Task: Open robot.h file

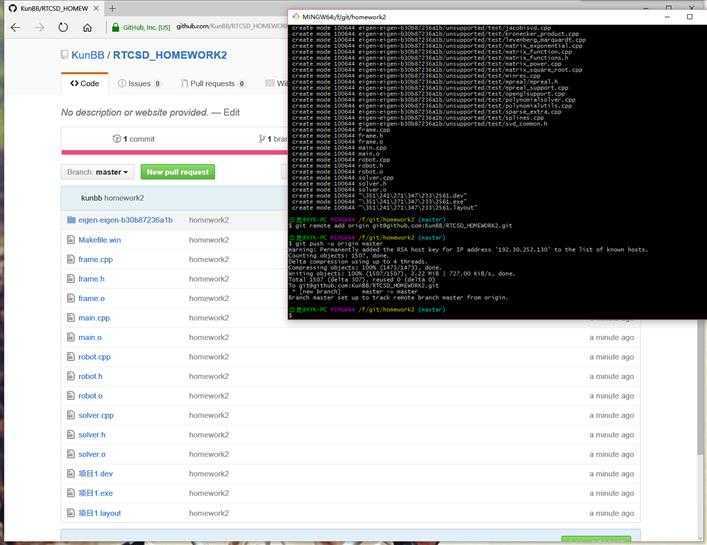Action: 90,376
